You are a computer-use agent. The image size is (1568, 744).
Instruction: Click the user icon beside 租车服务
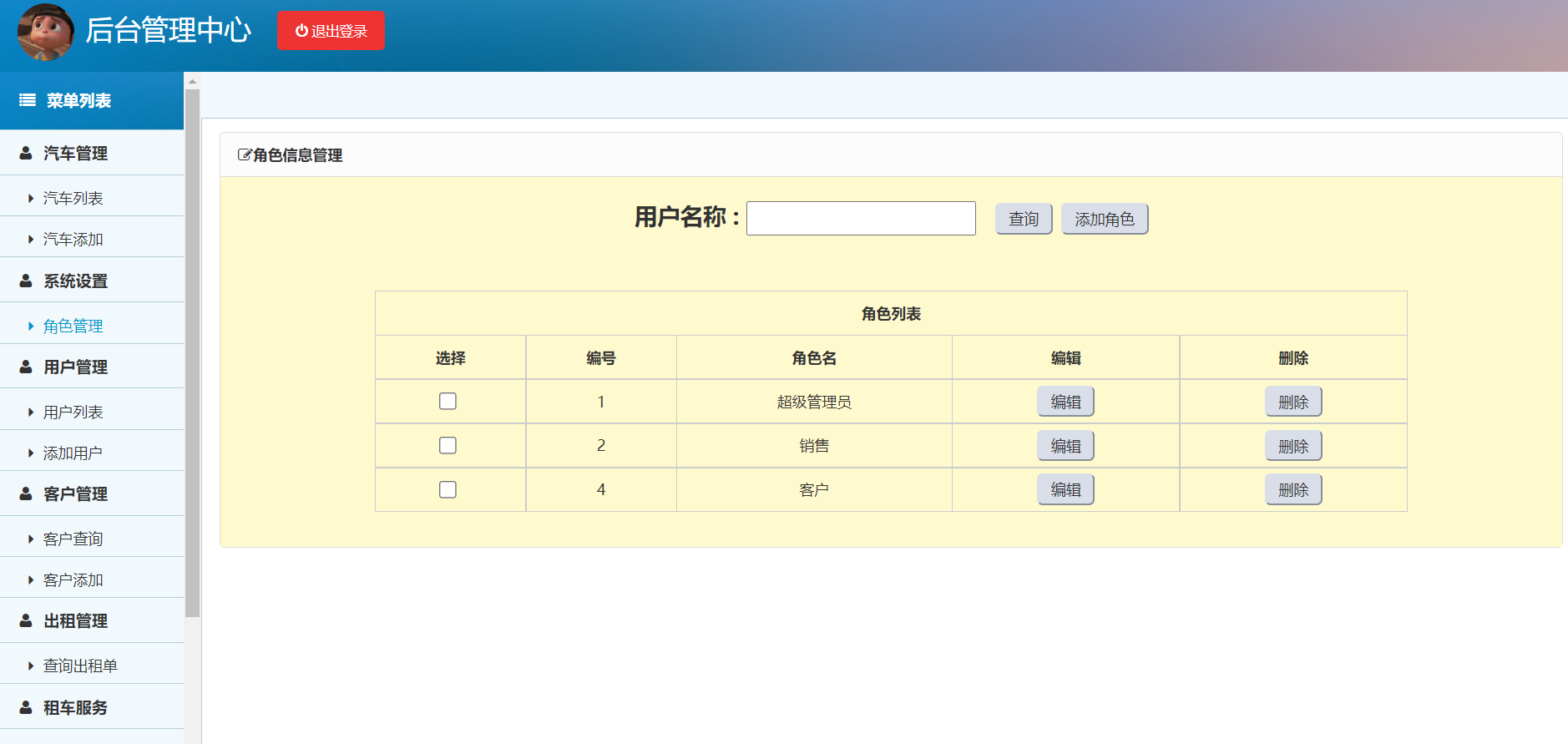click(26, 708)
